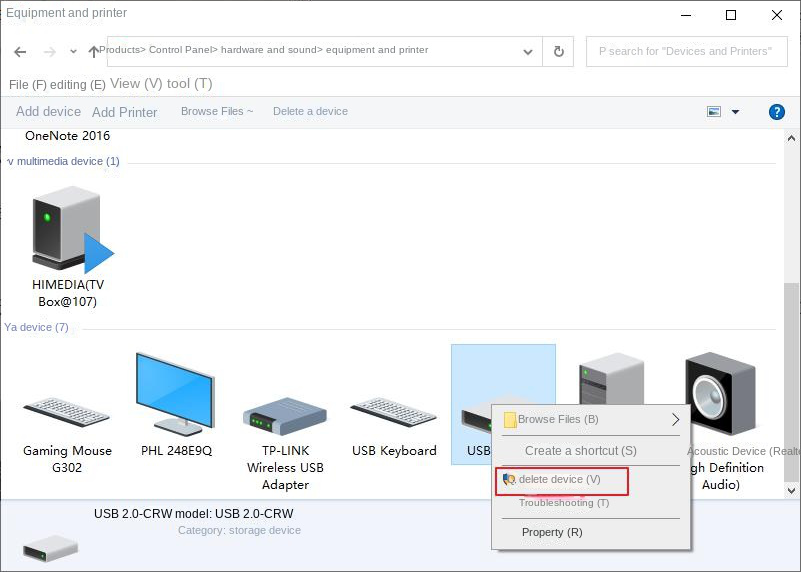Select the Gaming Mouse G302 device
This screenshot has height=572, width=801.
[x=67, y=412]
